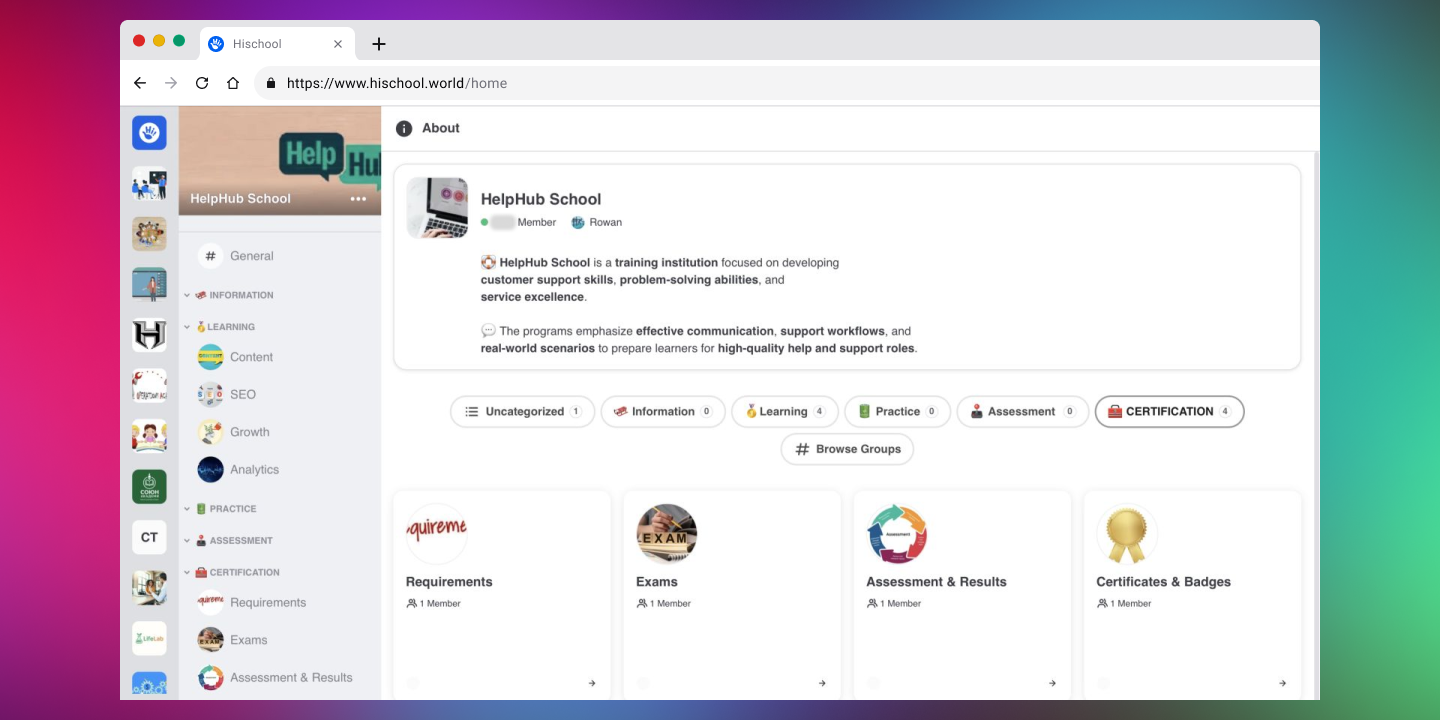Image resolution: width=1440 pixels, height=720 pixels.
Task: Open the black H logo school in sidebar
Action: click(x=149, y=335)
